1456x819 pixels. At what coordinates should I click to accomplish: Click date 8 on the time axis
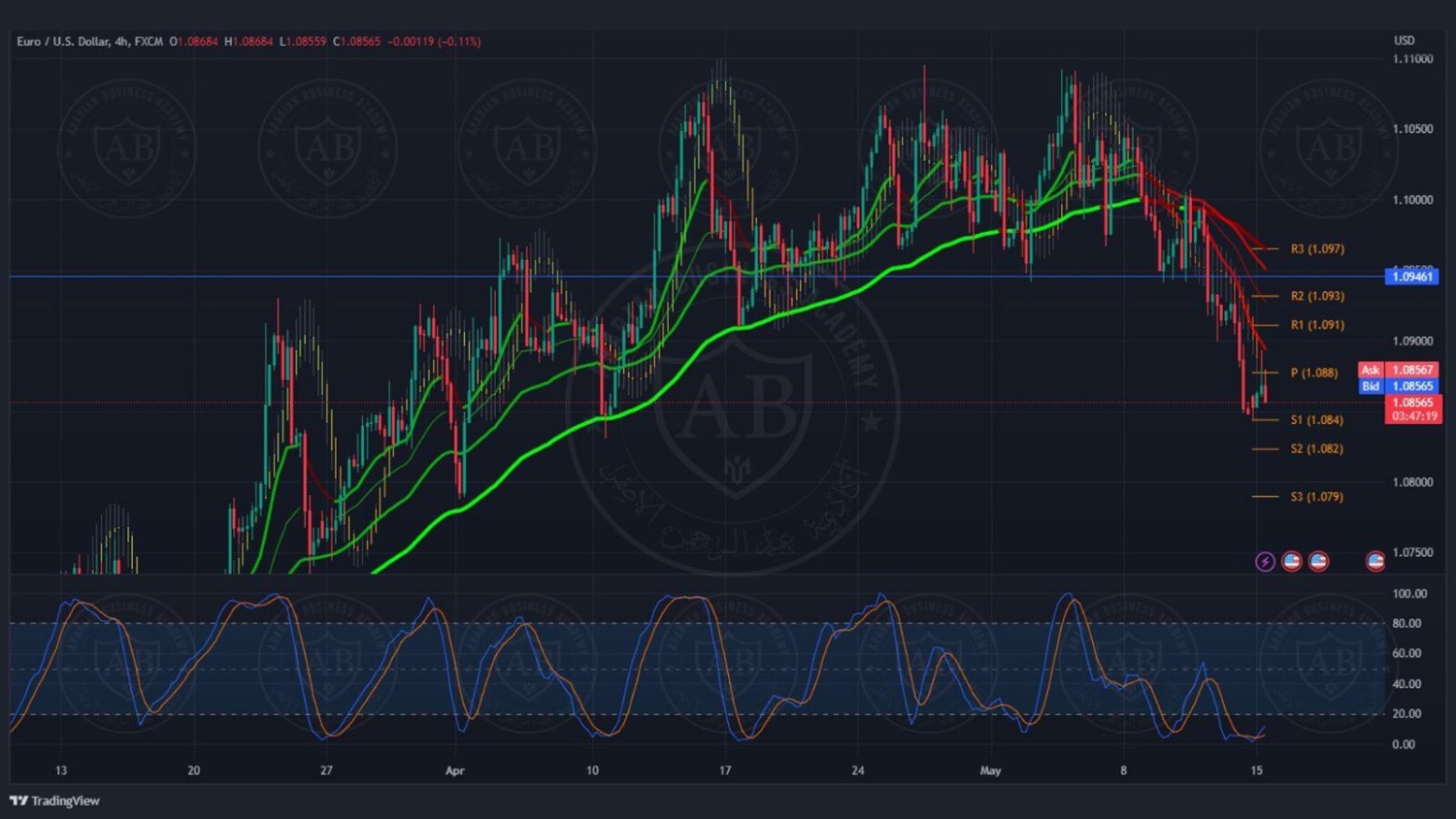(x=1124, y=770)
